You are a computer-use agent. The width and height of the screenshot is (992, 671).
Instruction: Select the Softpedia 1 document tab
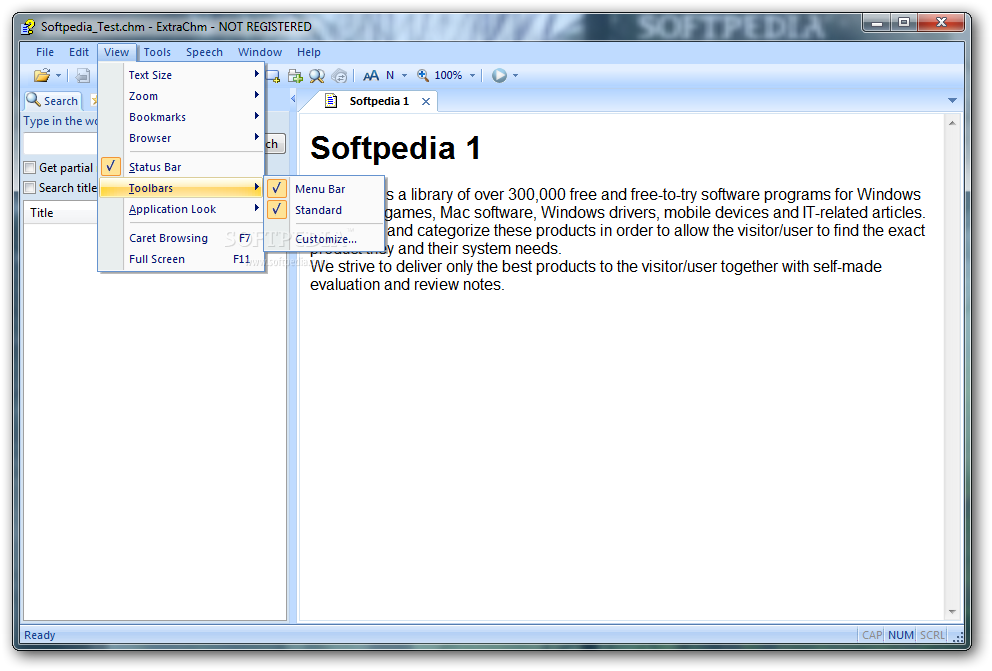pos(379,101)
